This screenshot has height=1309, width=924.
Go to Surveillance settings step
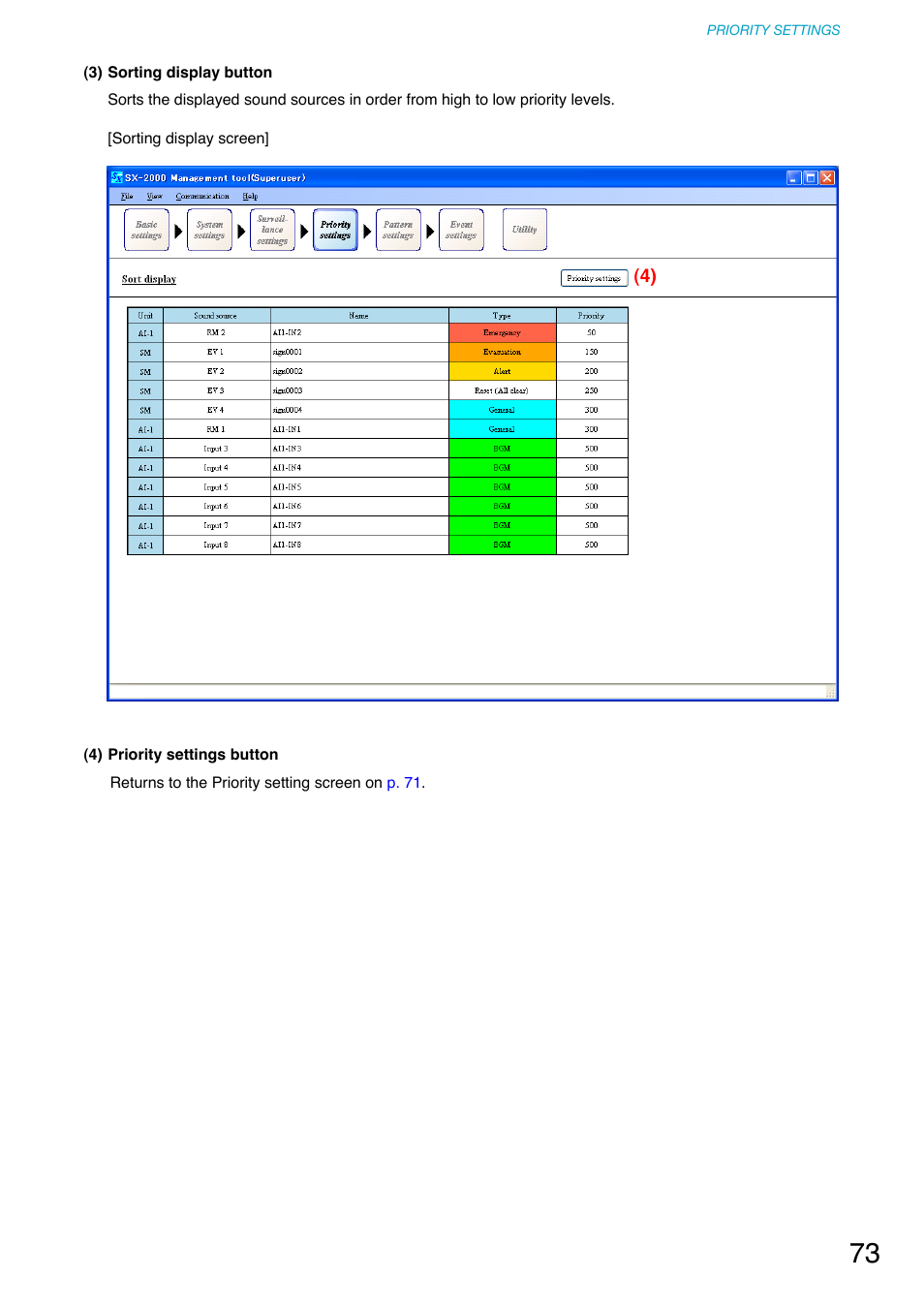272,230
